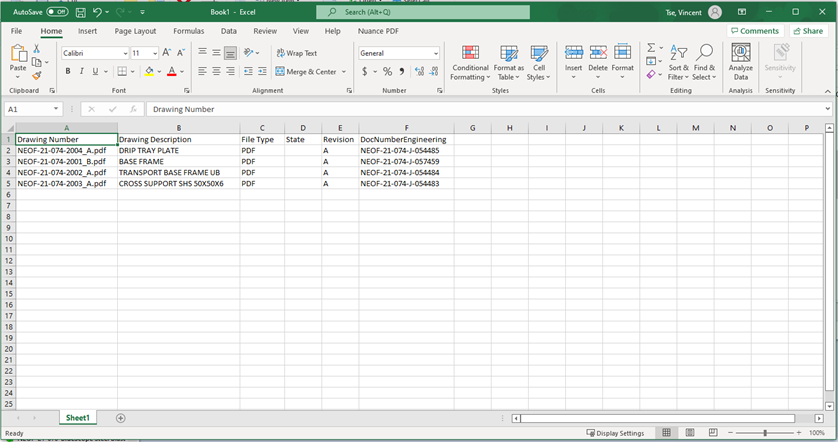The width and height of the screenshot is (838, 442).
Task: Open Find & Select magnifier
Action: pos(704,63)
